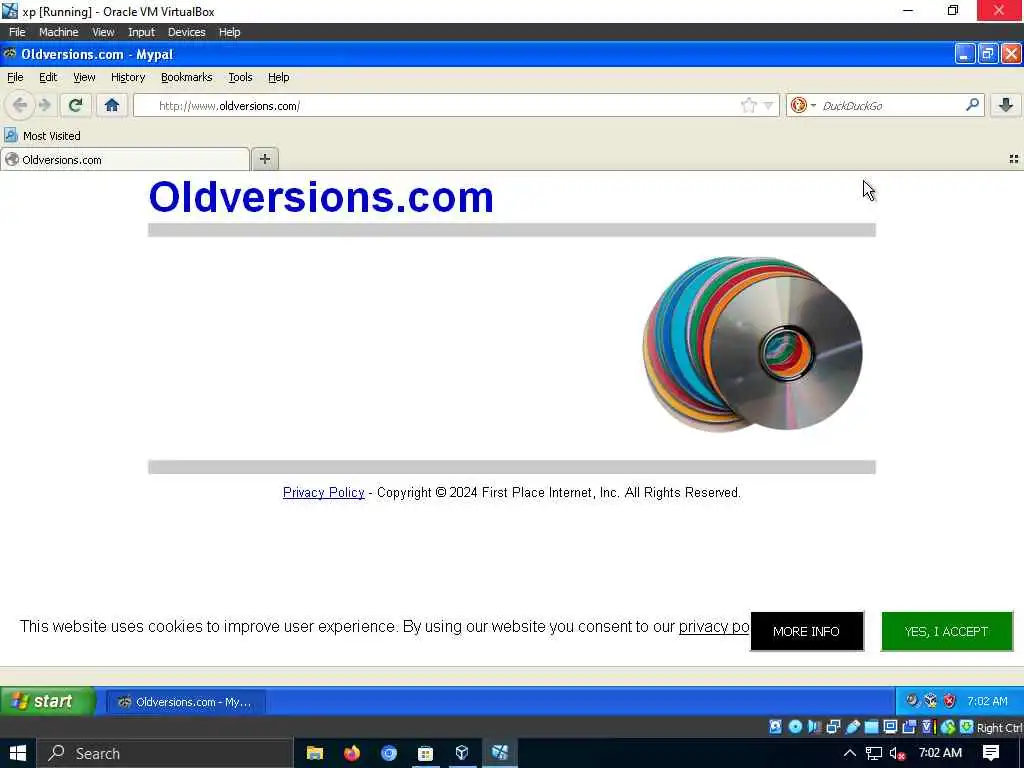Click the VirtualBox optical disc status icon
The image size is (1024, 768).
click(x=795, y=727)
